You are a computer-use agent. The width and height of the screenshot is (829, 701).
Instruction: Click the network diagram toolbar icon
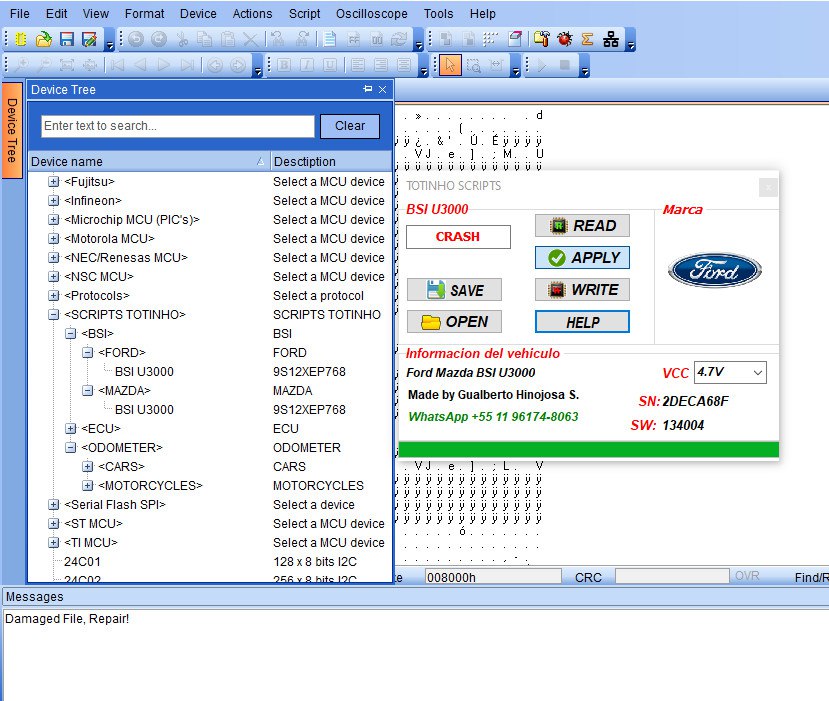click(x=610, y=40)
